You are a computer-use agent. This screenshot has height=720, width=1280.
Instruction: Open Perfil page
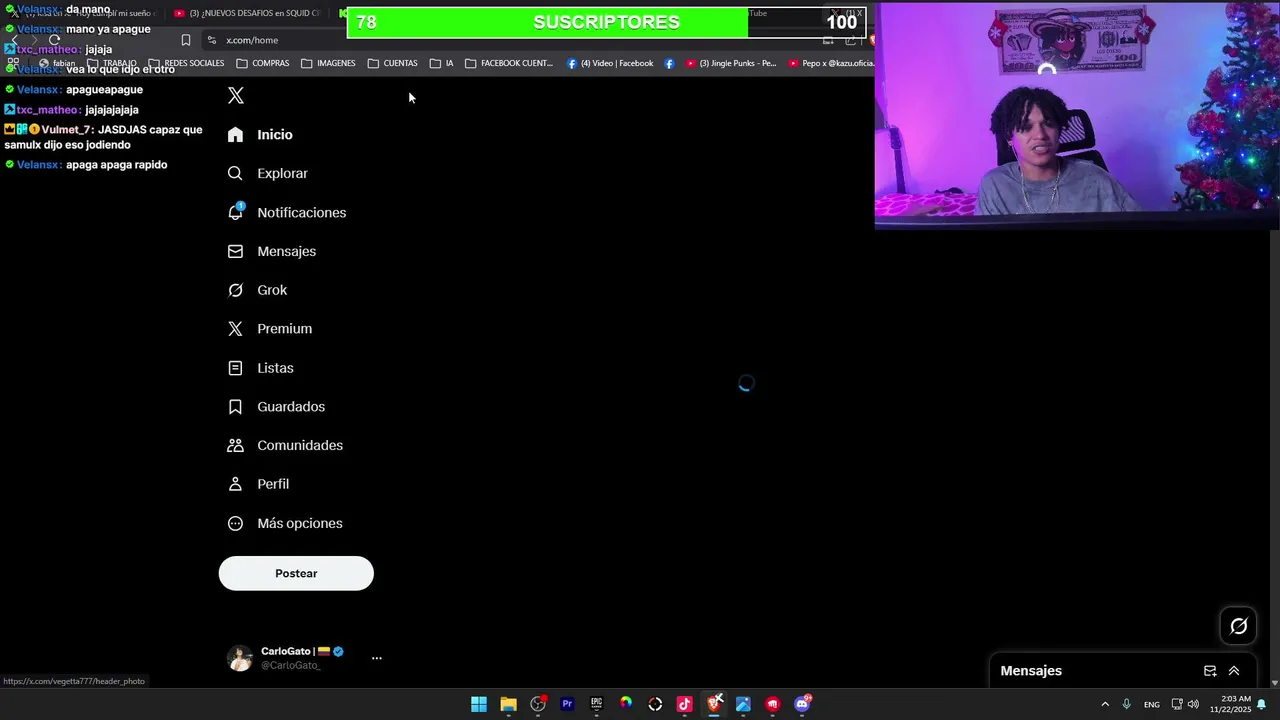[x=258, y=484]
